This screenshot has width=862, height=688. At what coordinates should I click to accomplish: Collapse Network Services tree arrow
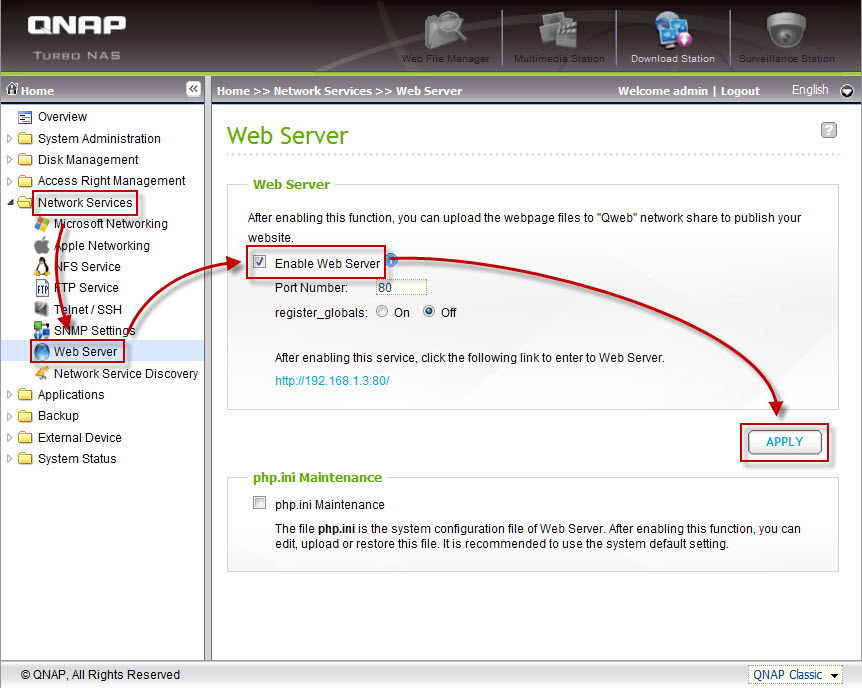click(10, 202)
